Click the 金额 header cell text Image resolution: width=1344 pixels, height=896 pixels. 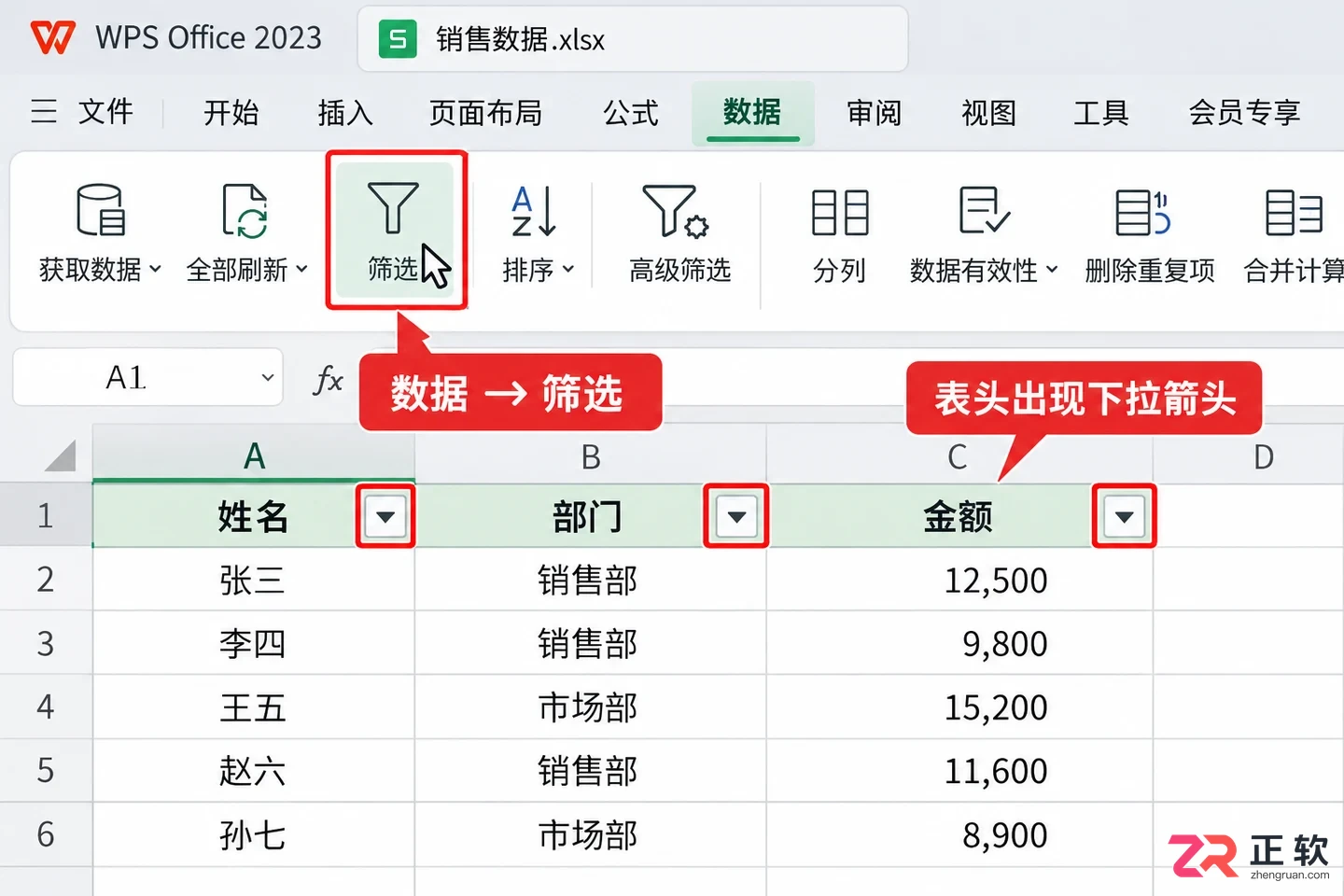(x=959, y=516)
